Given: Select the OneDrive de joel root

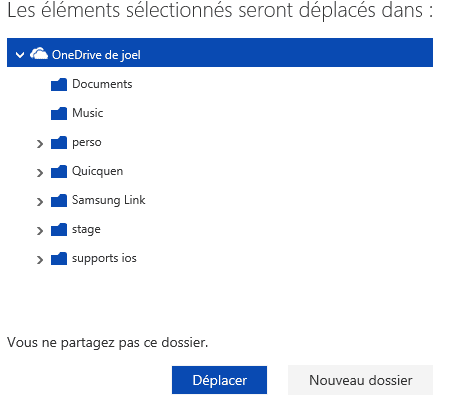Looking at the screenshot, I should click(x=220, y=53).
